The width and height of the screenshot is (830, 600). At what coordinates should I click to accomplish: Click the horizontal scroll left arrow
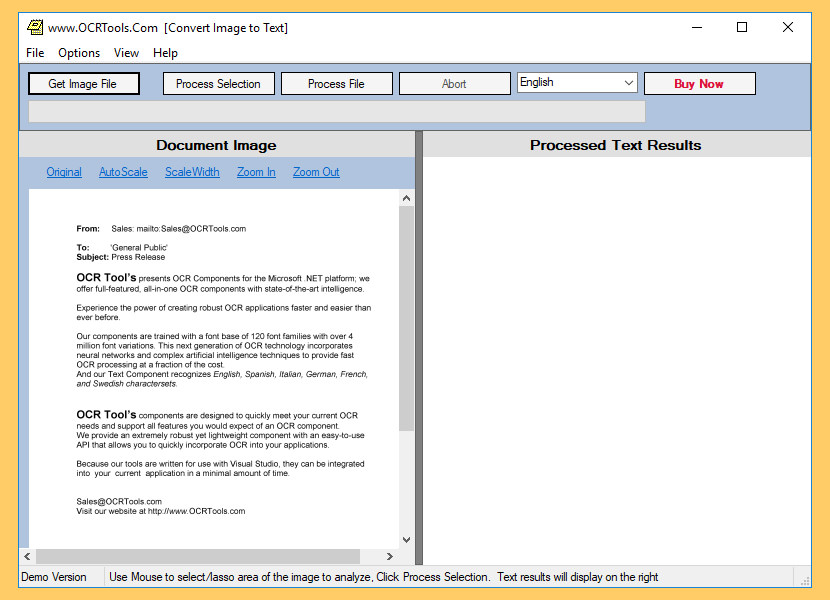click(27, 556)
